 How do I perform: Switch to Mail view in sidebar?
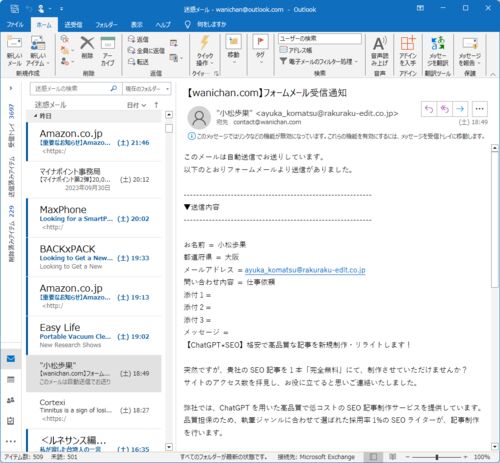point(11,359)
